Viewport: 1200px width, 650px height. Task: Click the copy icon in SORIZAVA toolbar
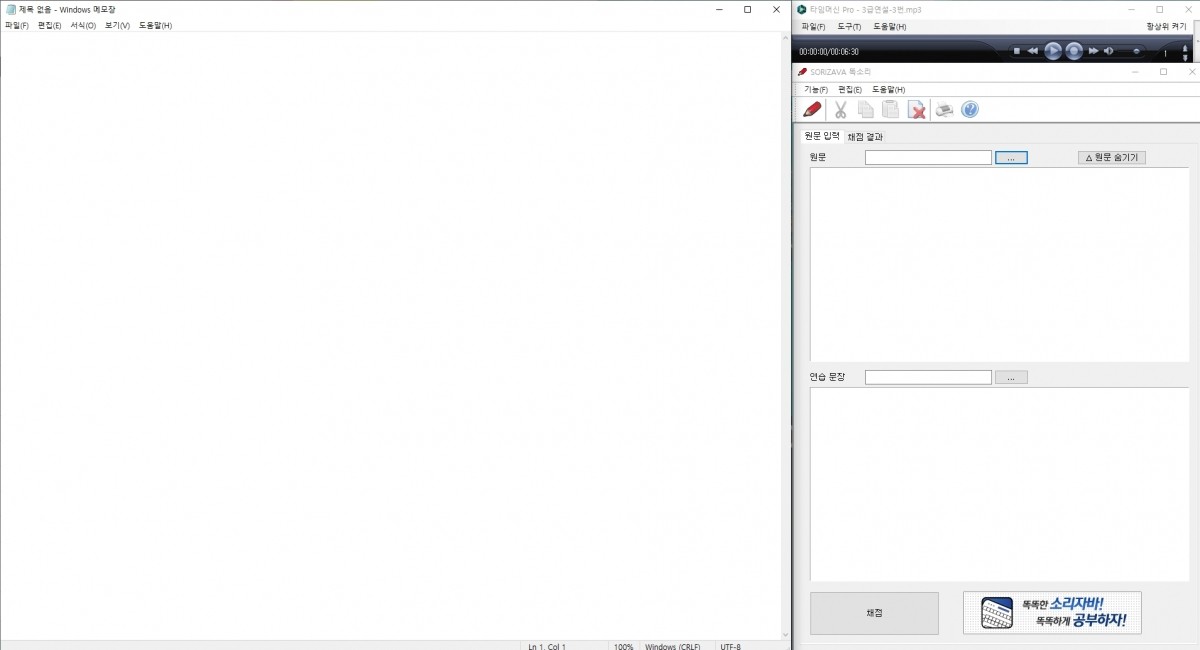point(866,110)
